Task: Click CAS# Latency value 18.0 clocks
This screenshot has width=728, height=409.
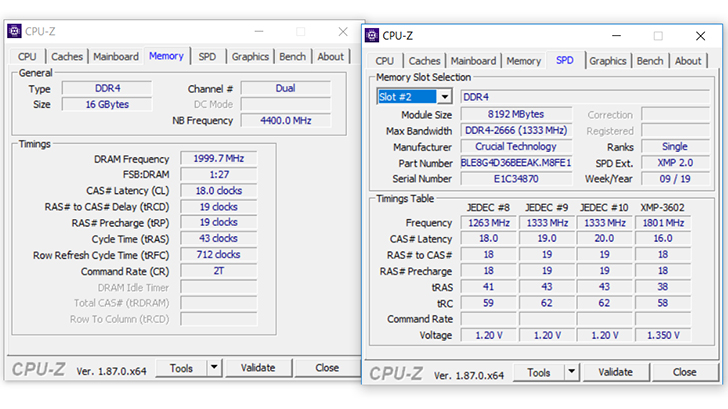Action: pos(219,191)
